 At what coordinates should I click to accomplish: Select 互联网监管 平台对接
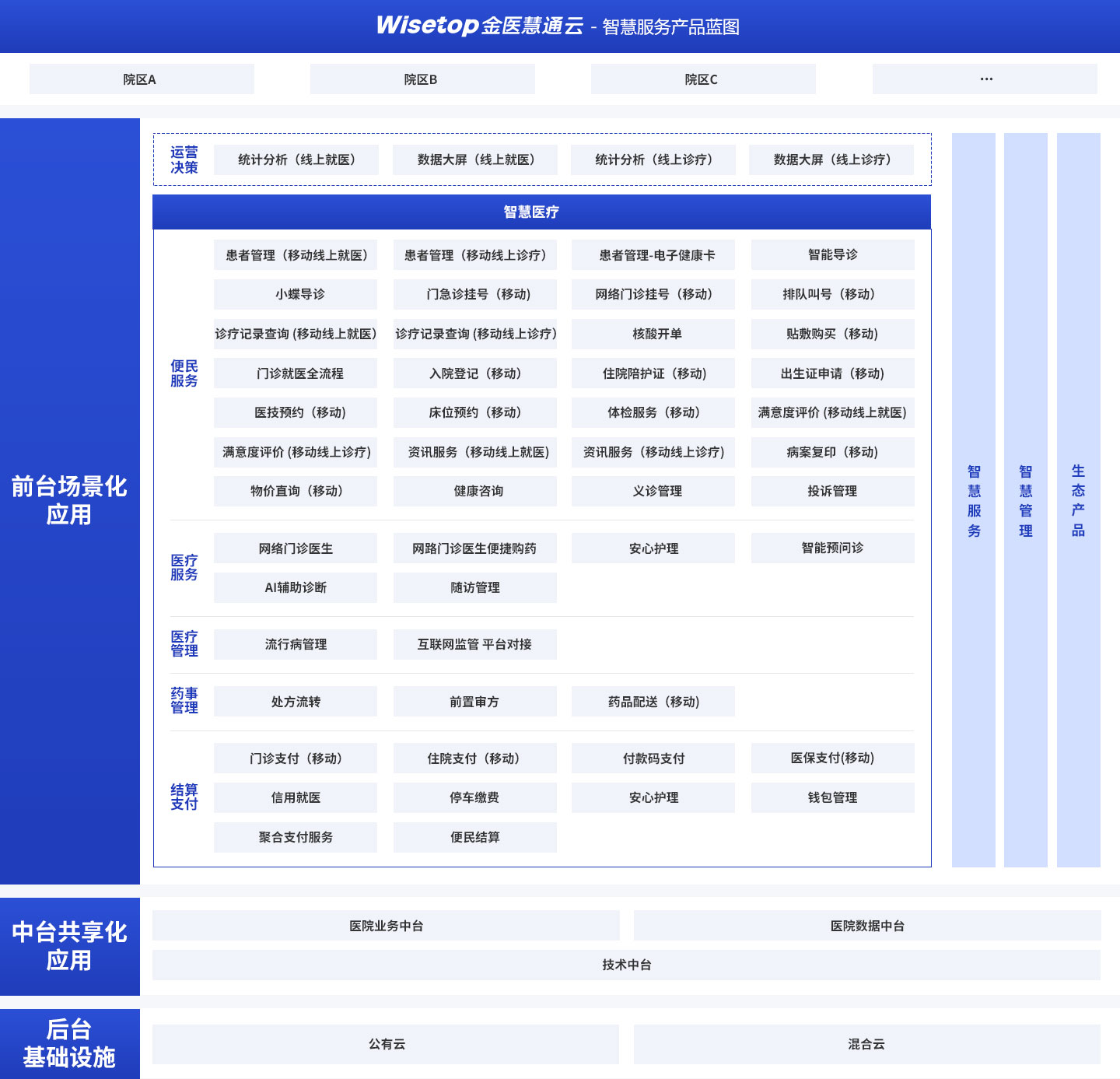coord(475,644)
